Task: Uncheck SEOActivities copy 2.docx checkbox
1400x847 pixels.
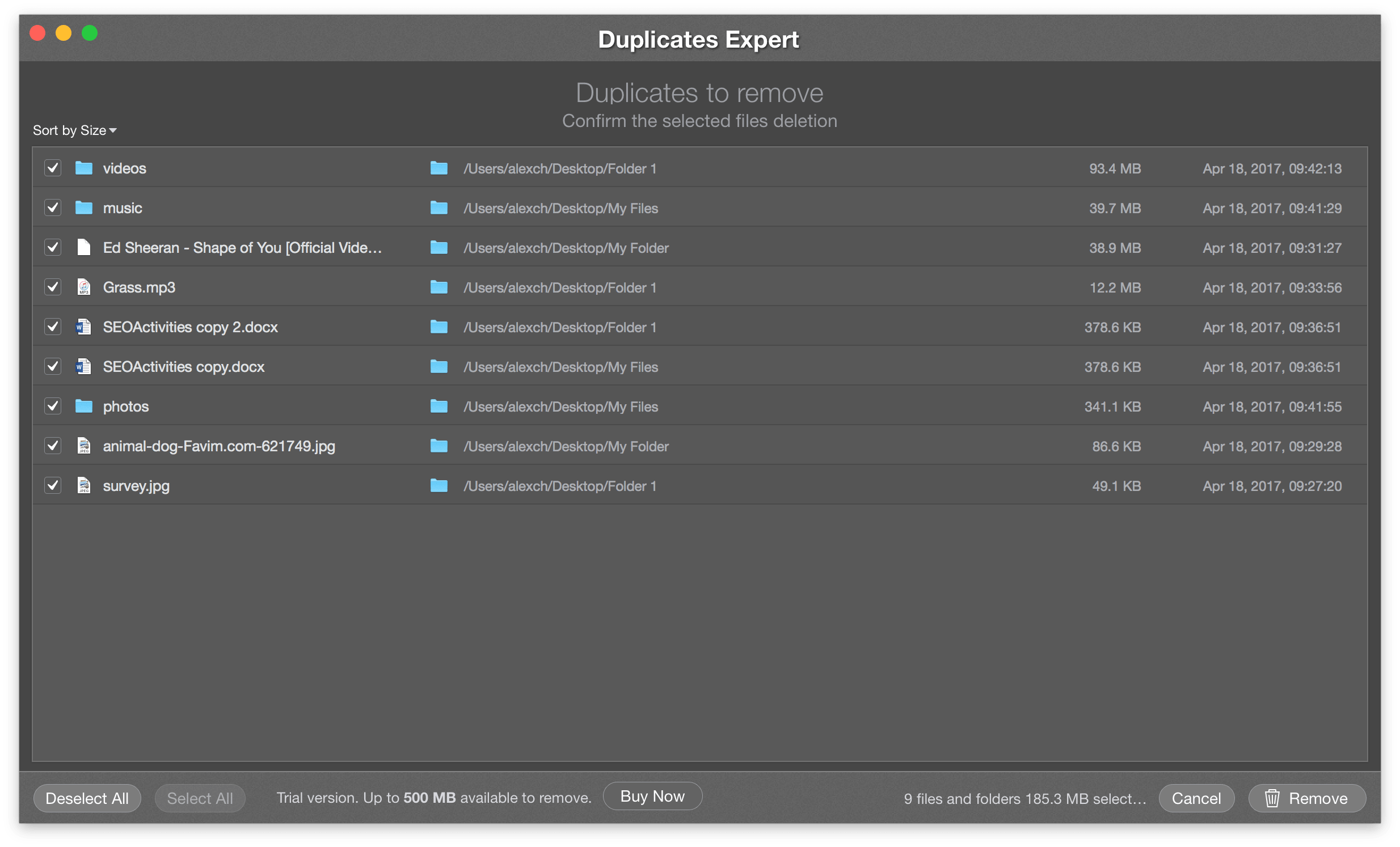Action: click(x=53, y=327)
